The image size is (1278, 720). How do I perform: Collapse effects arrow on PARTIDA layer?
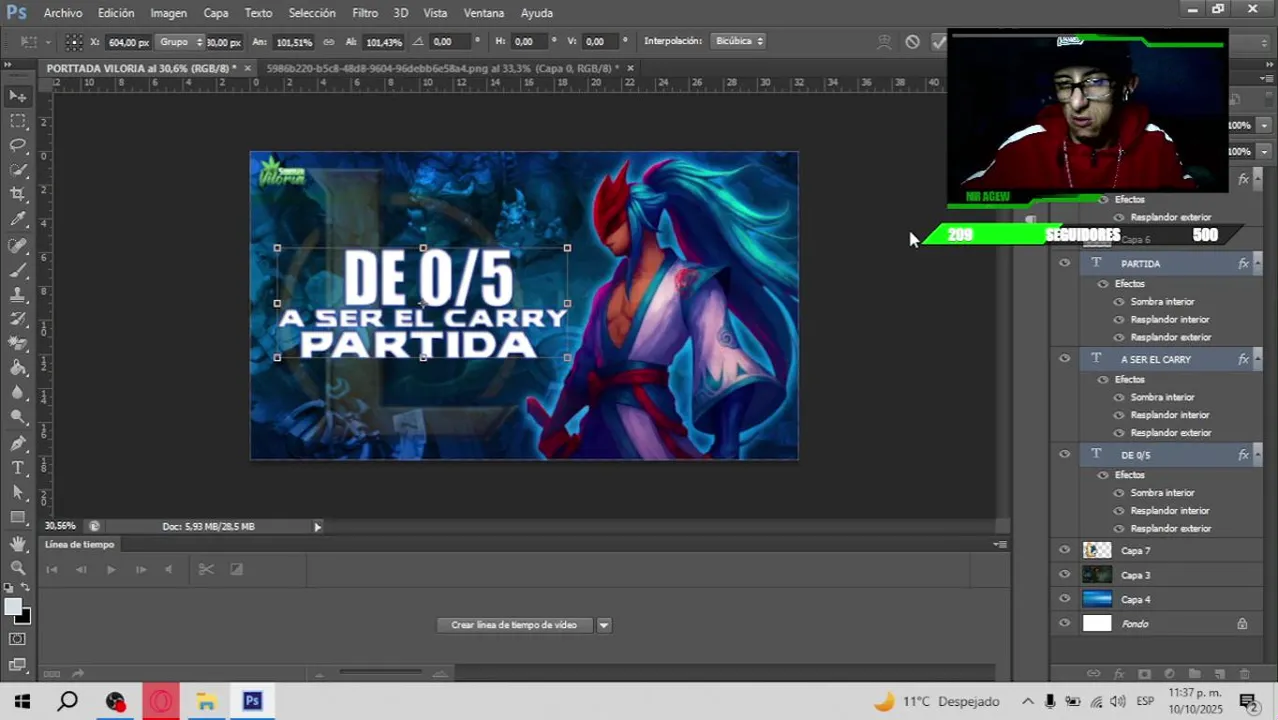click(1258, 263)
